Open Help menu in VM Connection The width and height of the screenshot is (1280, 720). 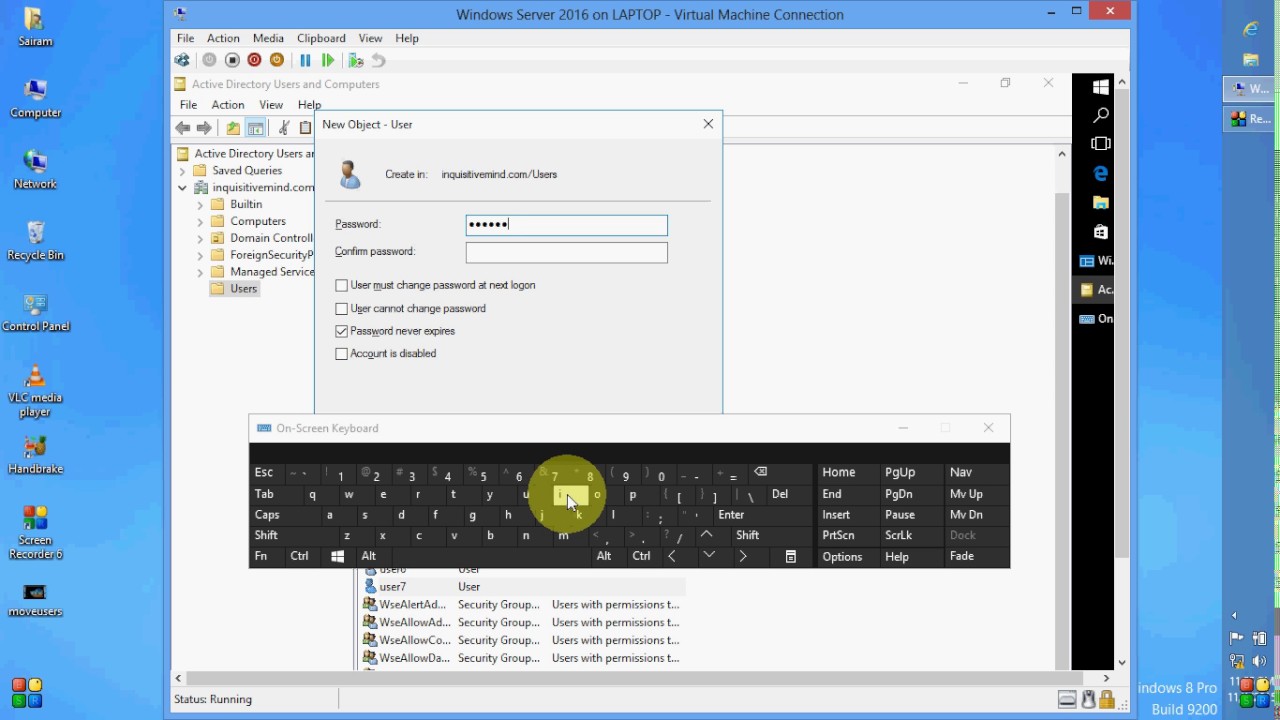(407, 38)
